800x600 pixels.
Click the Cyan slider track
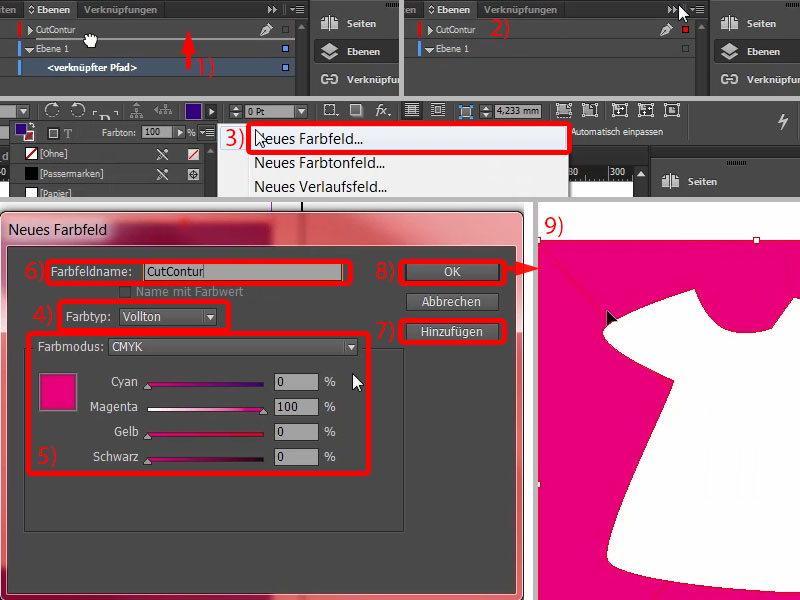point(206,384)
